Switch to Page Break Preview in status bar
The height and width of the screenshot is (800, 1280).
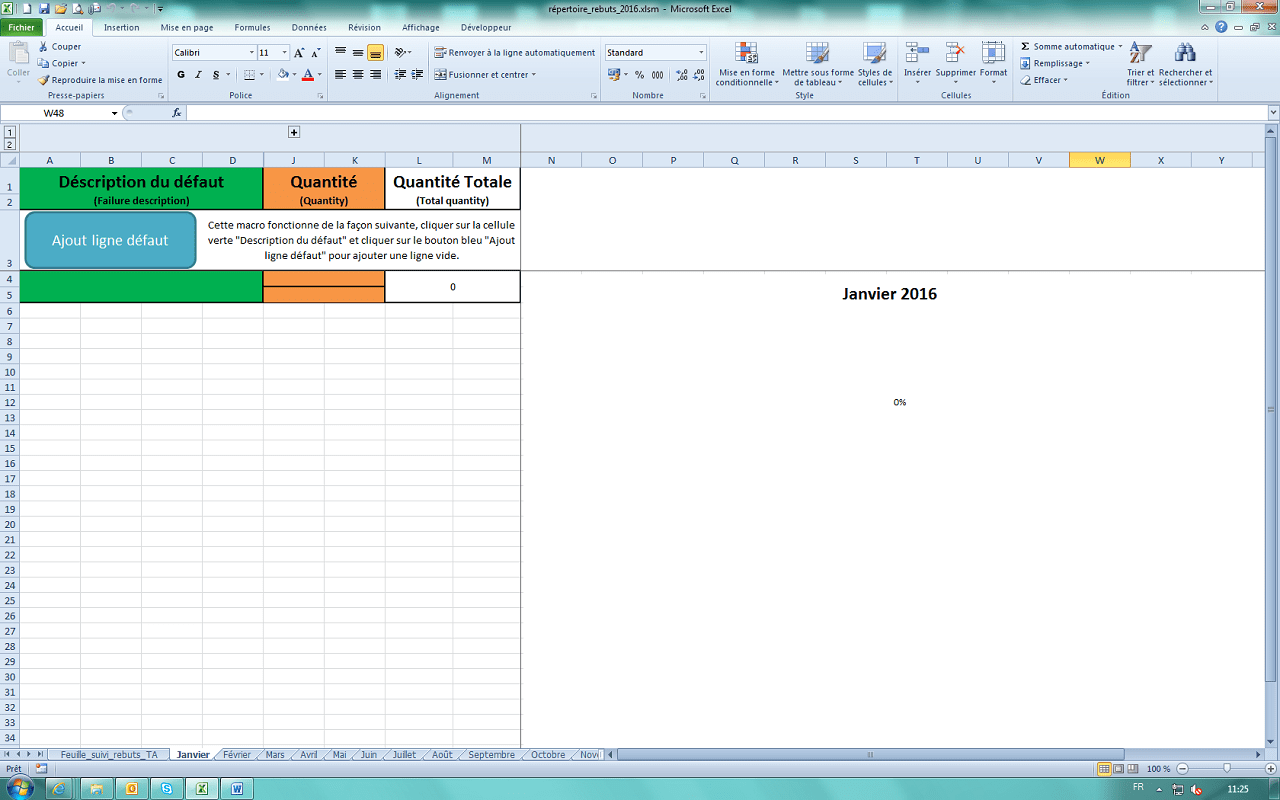pyautogui.click(x=1134, y=769)
